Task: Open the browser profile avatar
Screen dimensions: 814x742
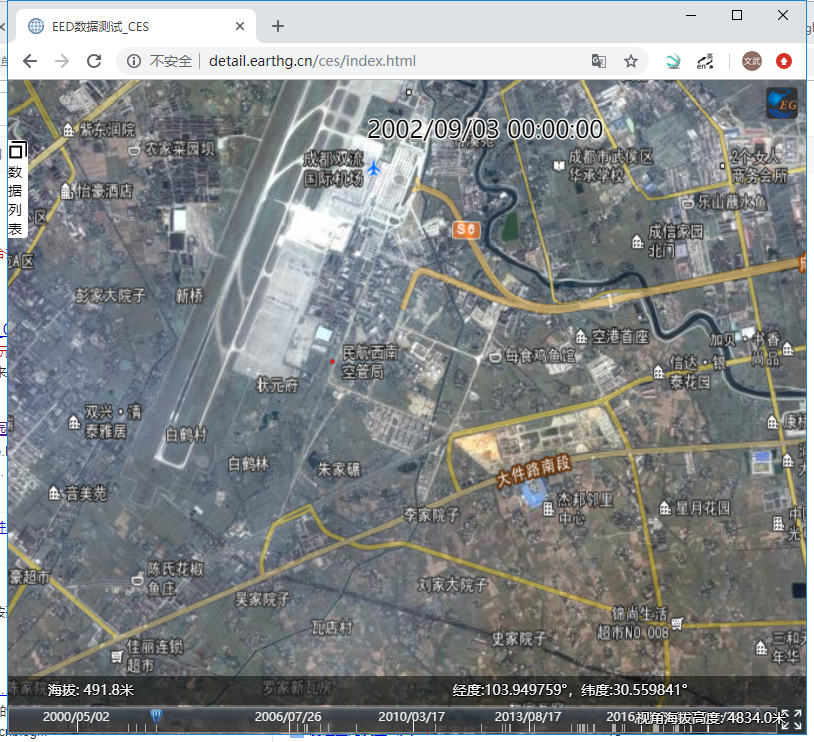Action: (x=751, y=61)
